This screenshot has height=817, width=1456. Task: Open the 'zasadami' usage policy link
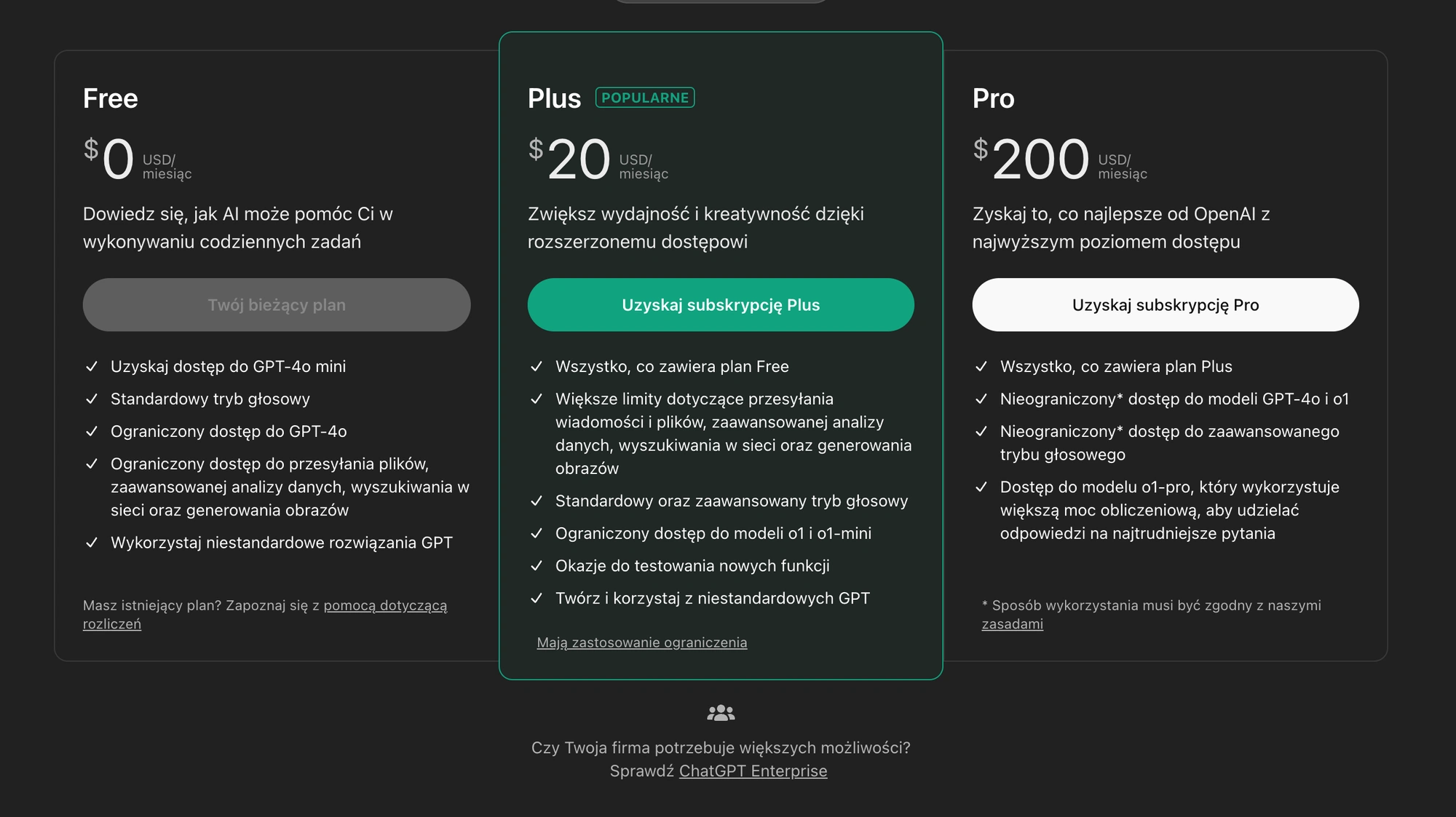[x=1012, y=624]
